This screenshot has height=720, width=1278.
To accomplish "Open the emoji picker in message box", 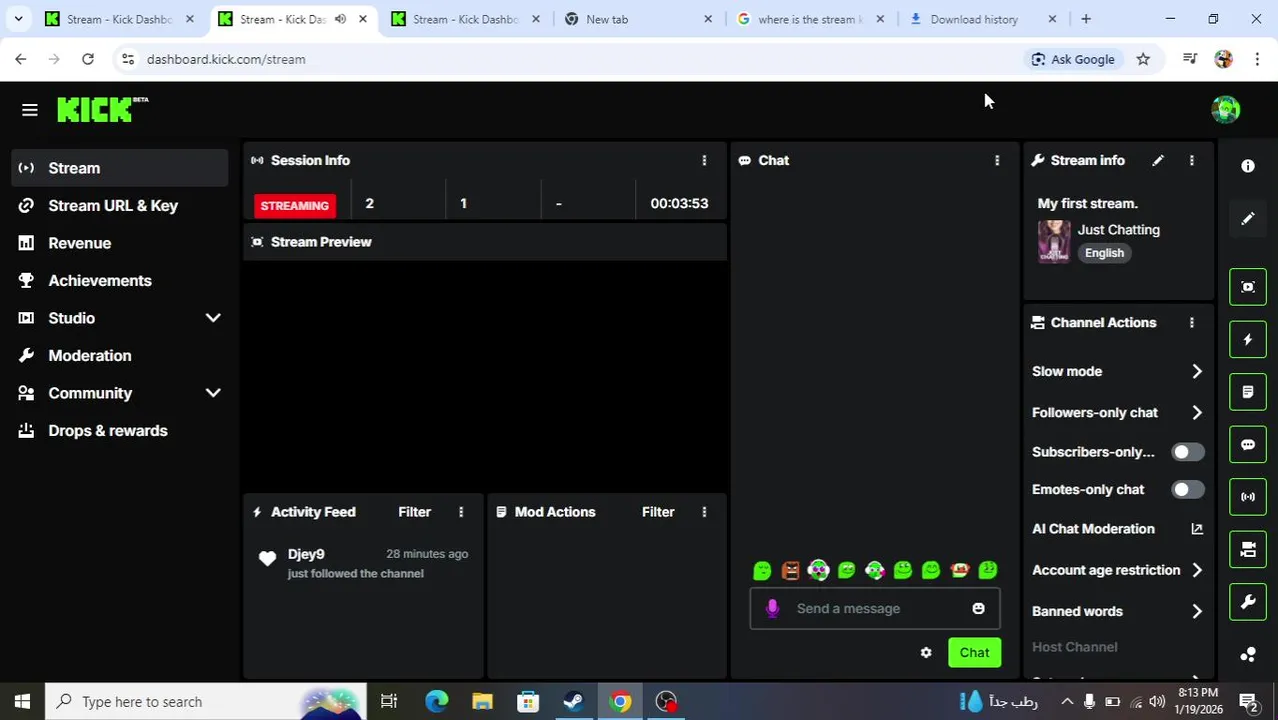I will [978, 608].
